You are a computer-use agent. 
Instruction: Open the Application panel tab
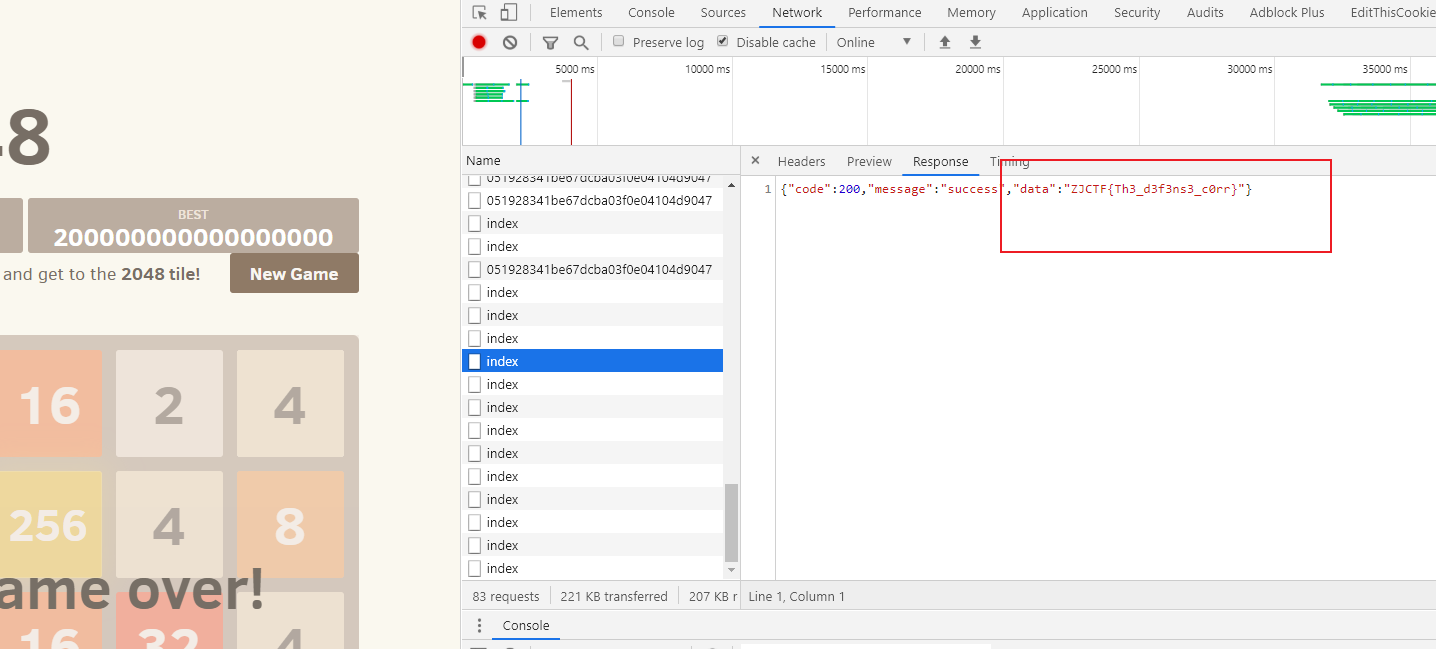[x=1054, y=13]
